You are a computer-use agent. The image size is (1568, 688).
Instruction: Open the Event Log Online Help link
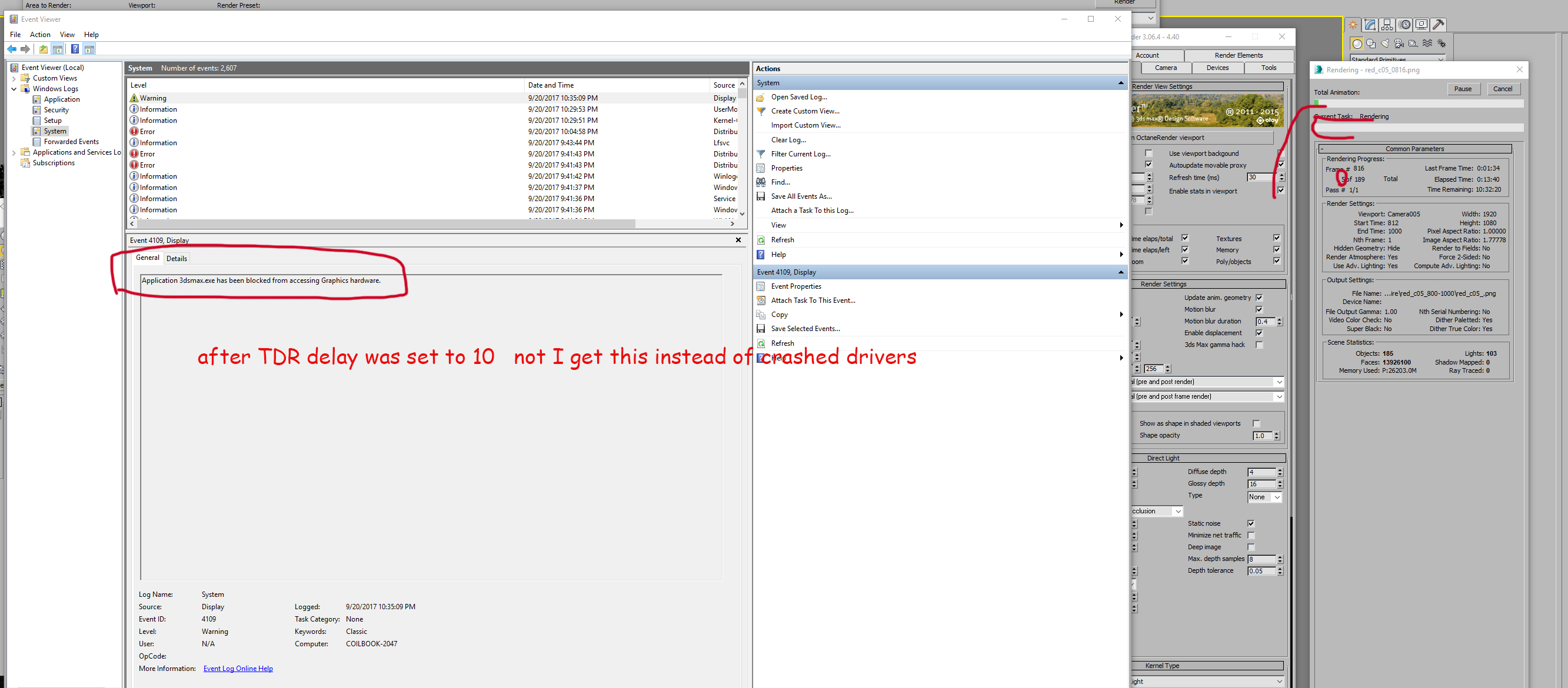(238, 669)
